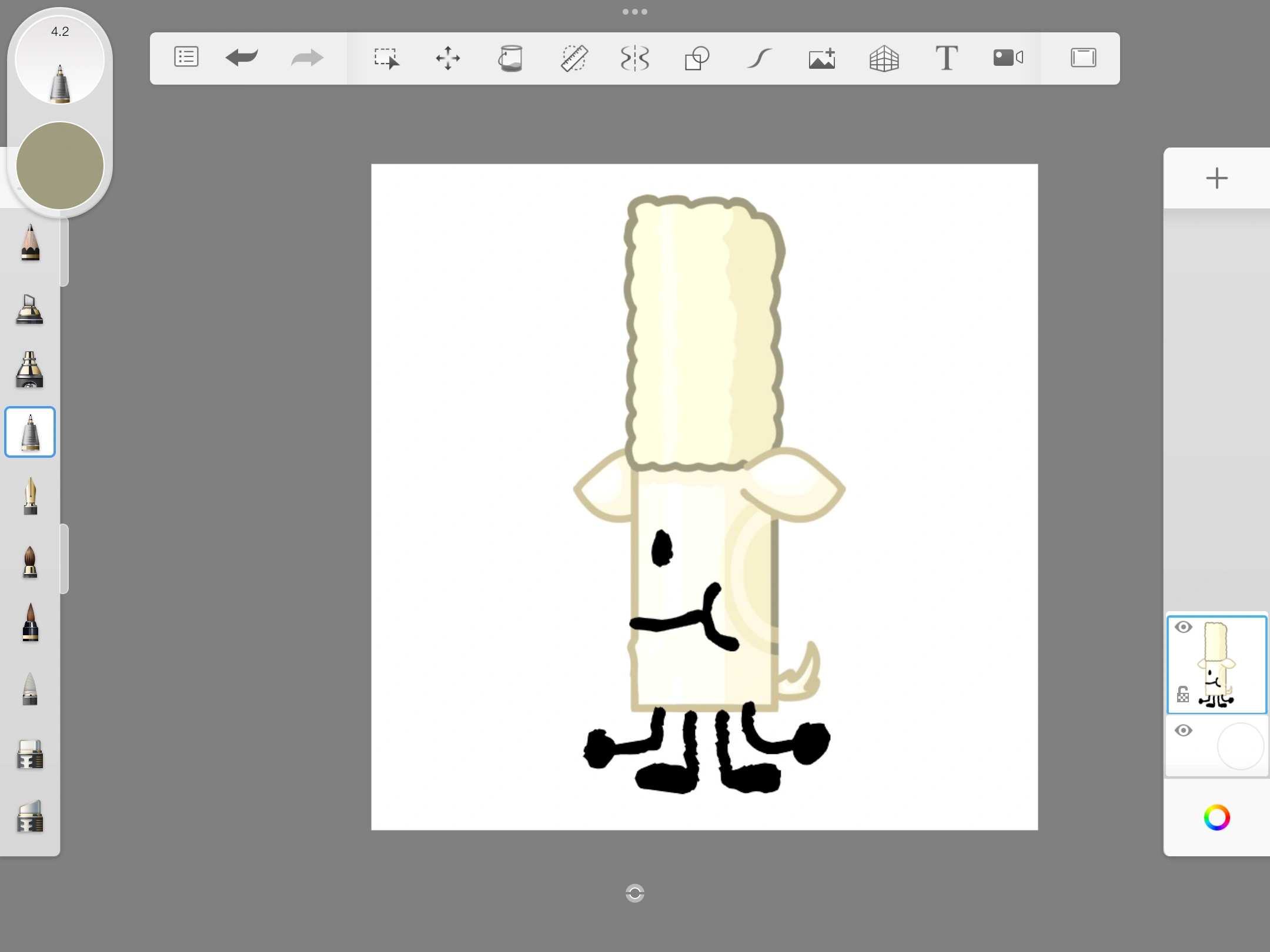This screenshot has width=1270, height=952.
Task: Activate the transform move tool
Action: click(x=448, y=58)
